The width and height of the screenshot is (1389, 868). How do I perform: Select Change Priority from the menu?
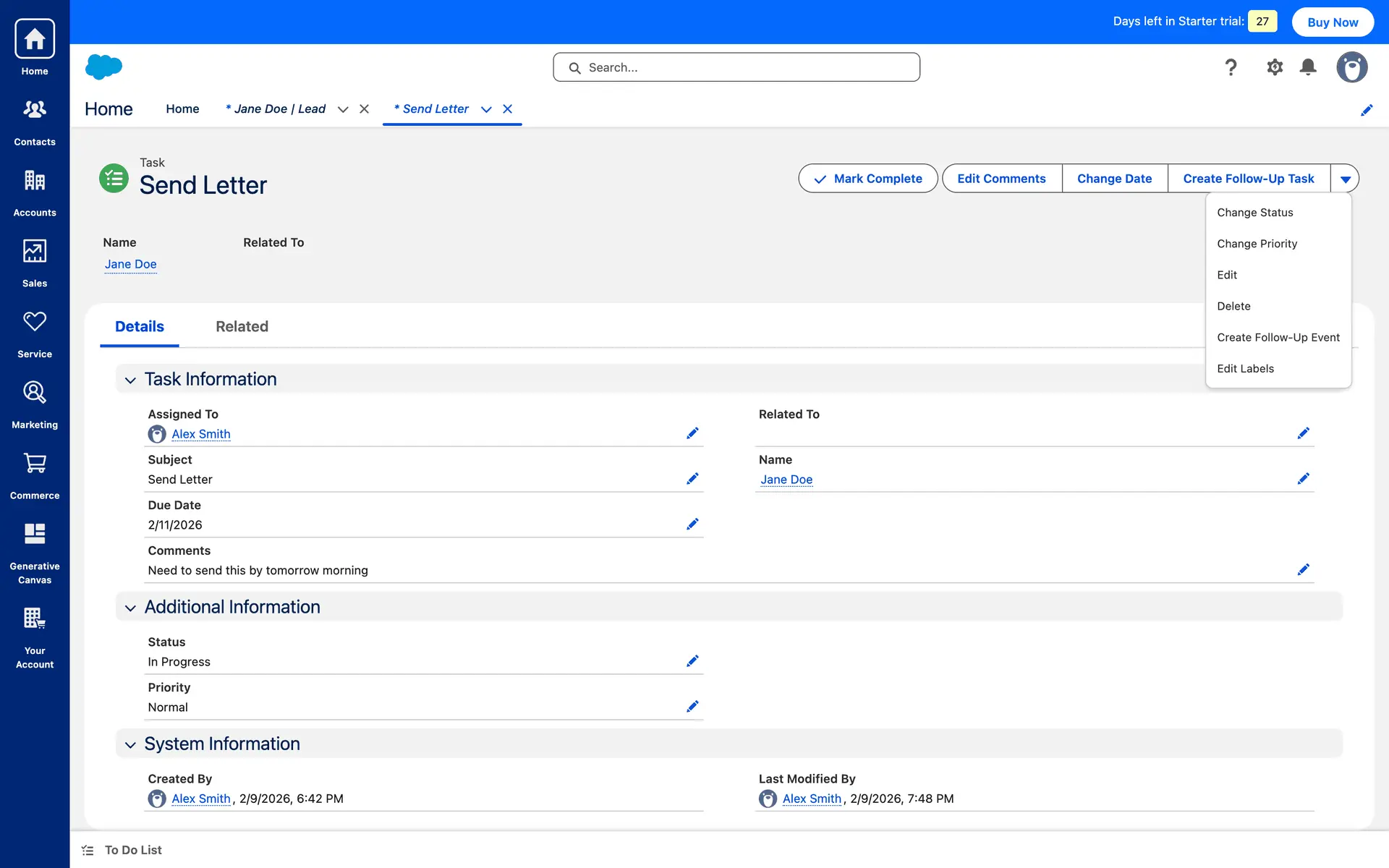(1257, 244)
